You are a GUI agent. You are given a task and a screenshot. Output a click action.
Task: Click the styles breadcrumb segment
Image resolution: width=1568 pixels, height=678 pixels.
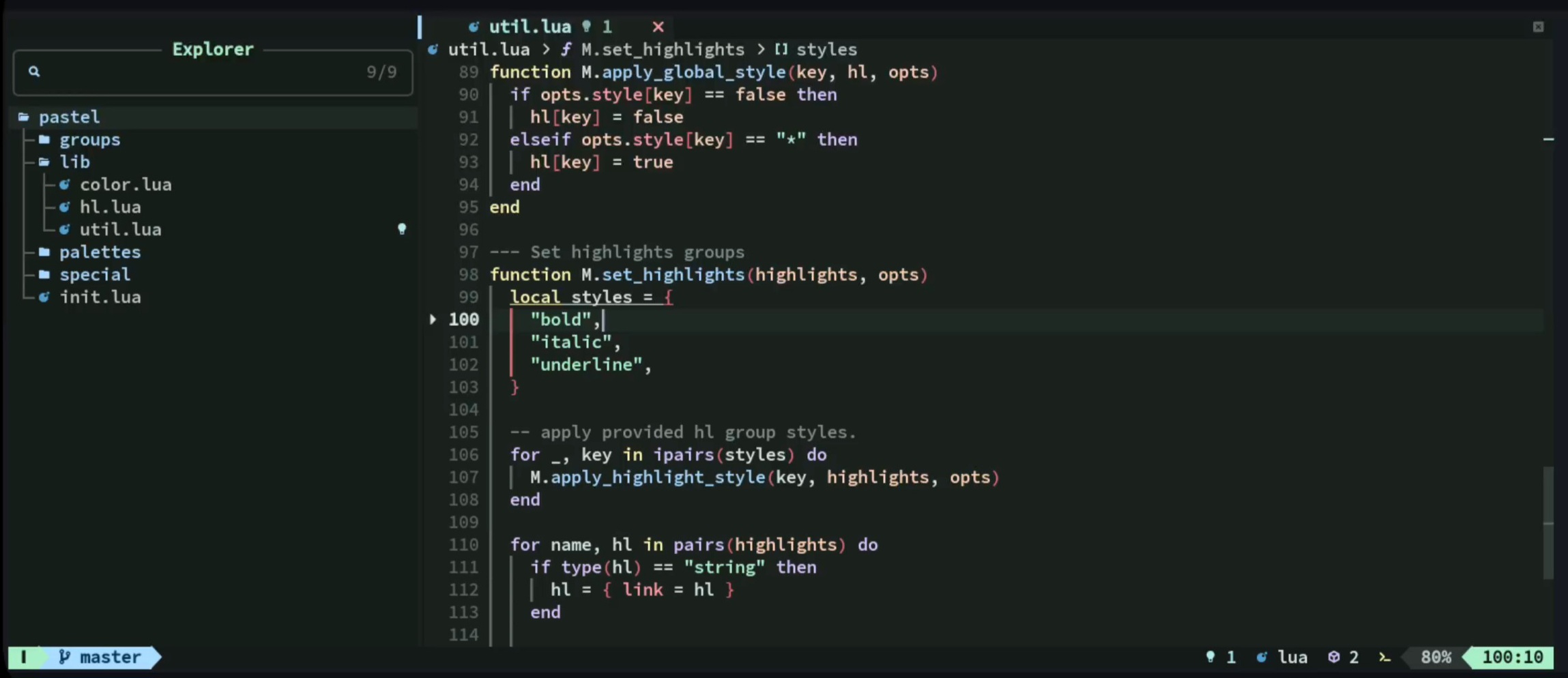[826, 49]
